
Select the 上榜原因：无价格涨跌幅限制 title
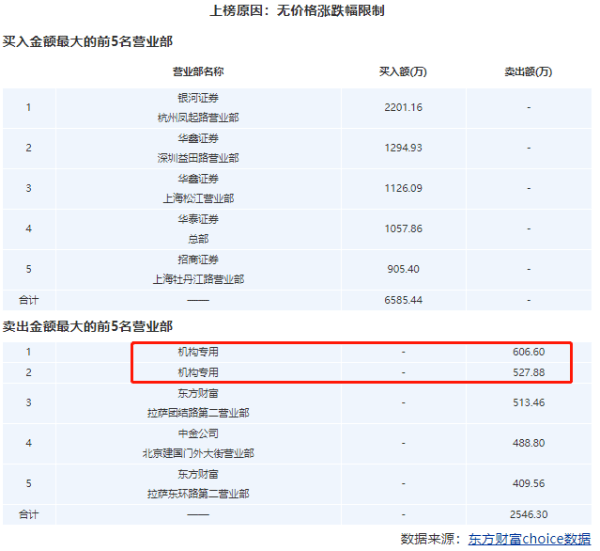297,11
